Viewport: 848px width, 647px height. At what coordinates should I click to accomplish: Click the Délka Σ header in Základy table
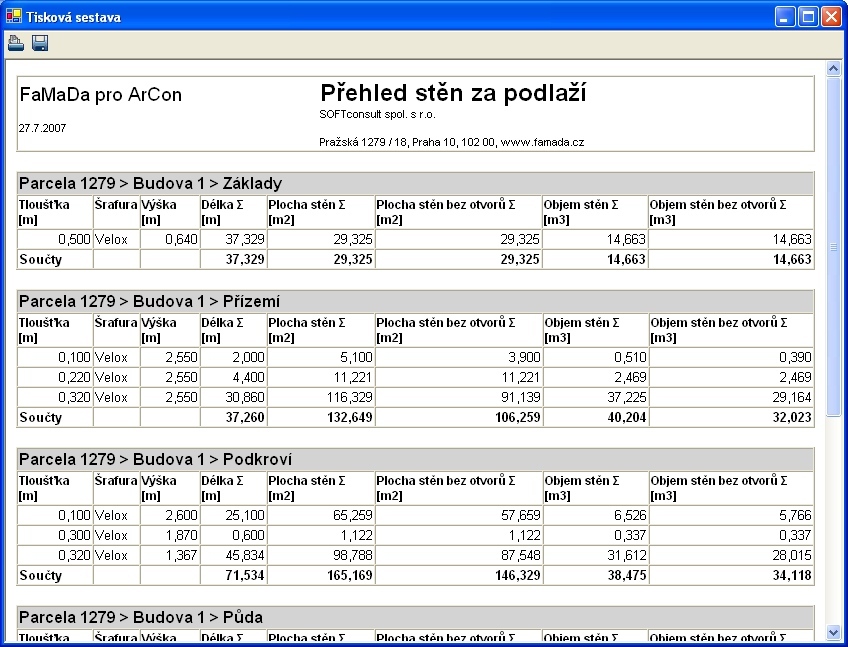tap(233, 212)
